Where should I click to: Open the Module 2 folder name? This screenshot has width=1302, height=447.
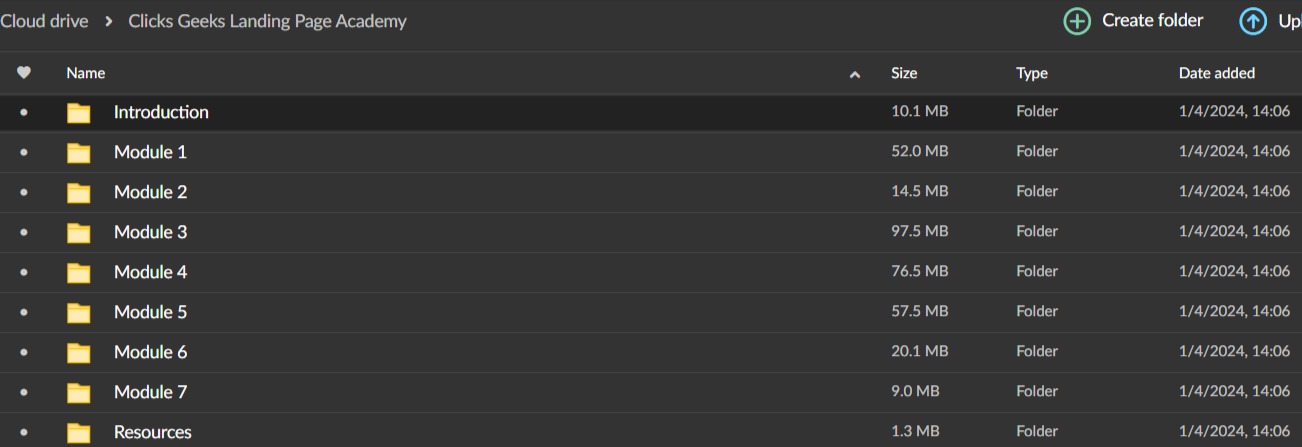(150, 192)
